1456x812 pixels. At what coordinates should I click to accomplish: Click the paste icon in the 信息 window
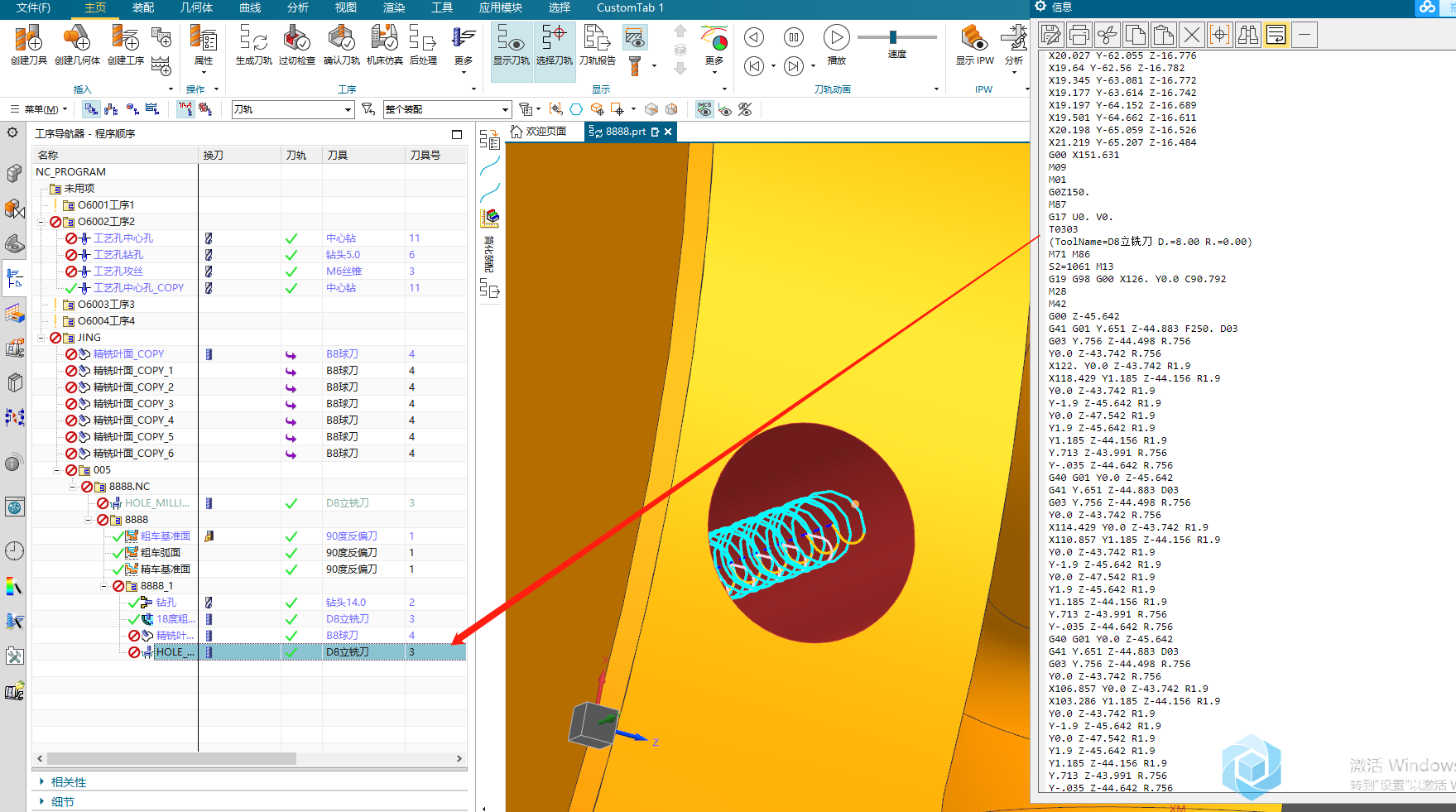(1164, 35)
